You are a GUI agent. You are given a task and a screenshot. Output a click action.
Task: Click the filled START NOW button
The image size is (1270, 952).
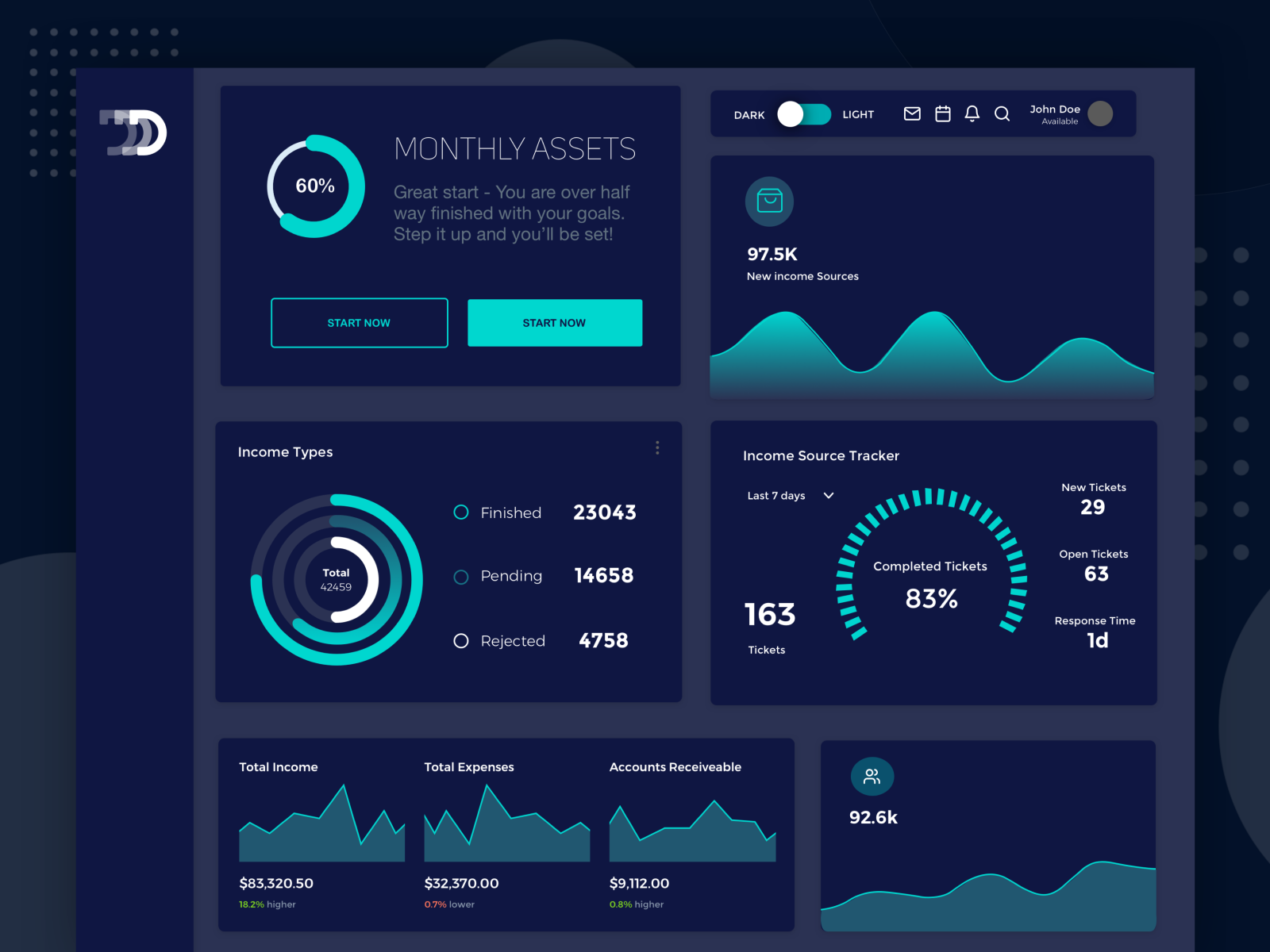555,323
